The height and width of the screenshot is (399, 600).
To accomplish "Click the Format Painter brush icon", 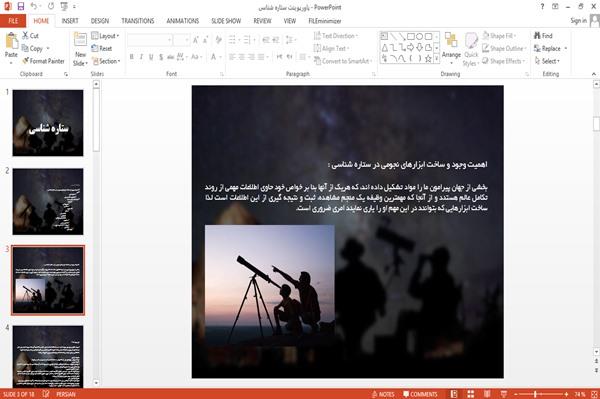I will click(26, 61).
